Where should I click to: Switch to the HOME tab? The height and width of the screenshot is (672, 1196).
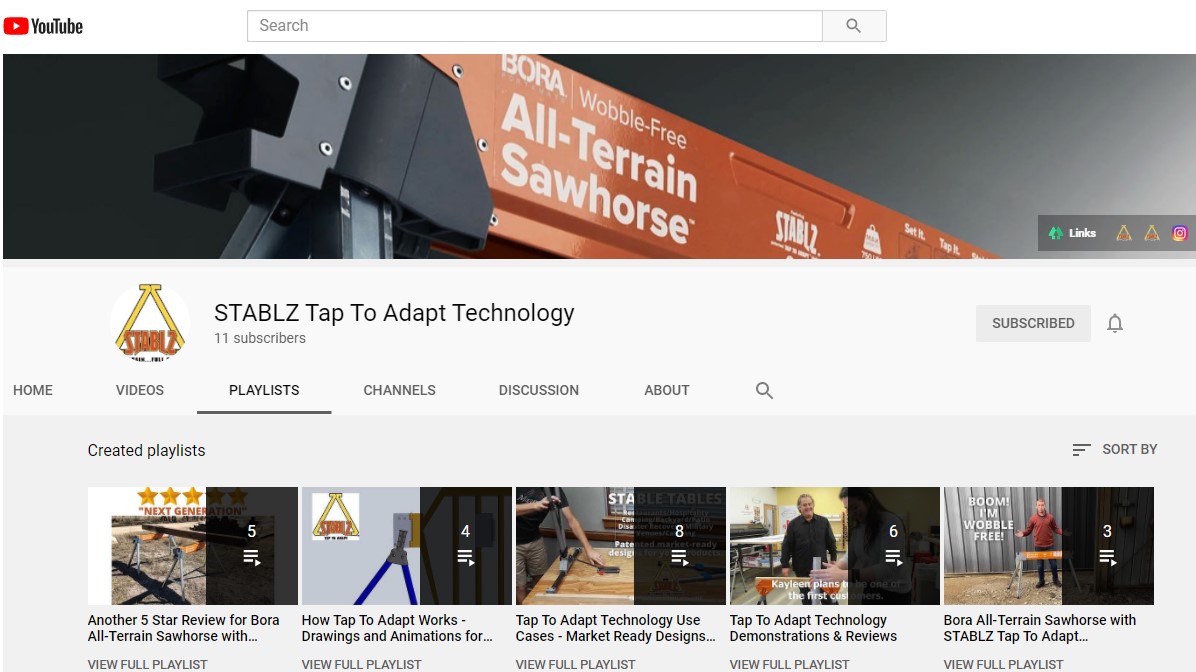(33, 390)
